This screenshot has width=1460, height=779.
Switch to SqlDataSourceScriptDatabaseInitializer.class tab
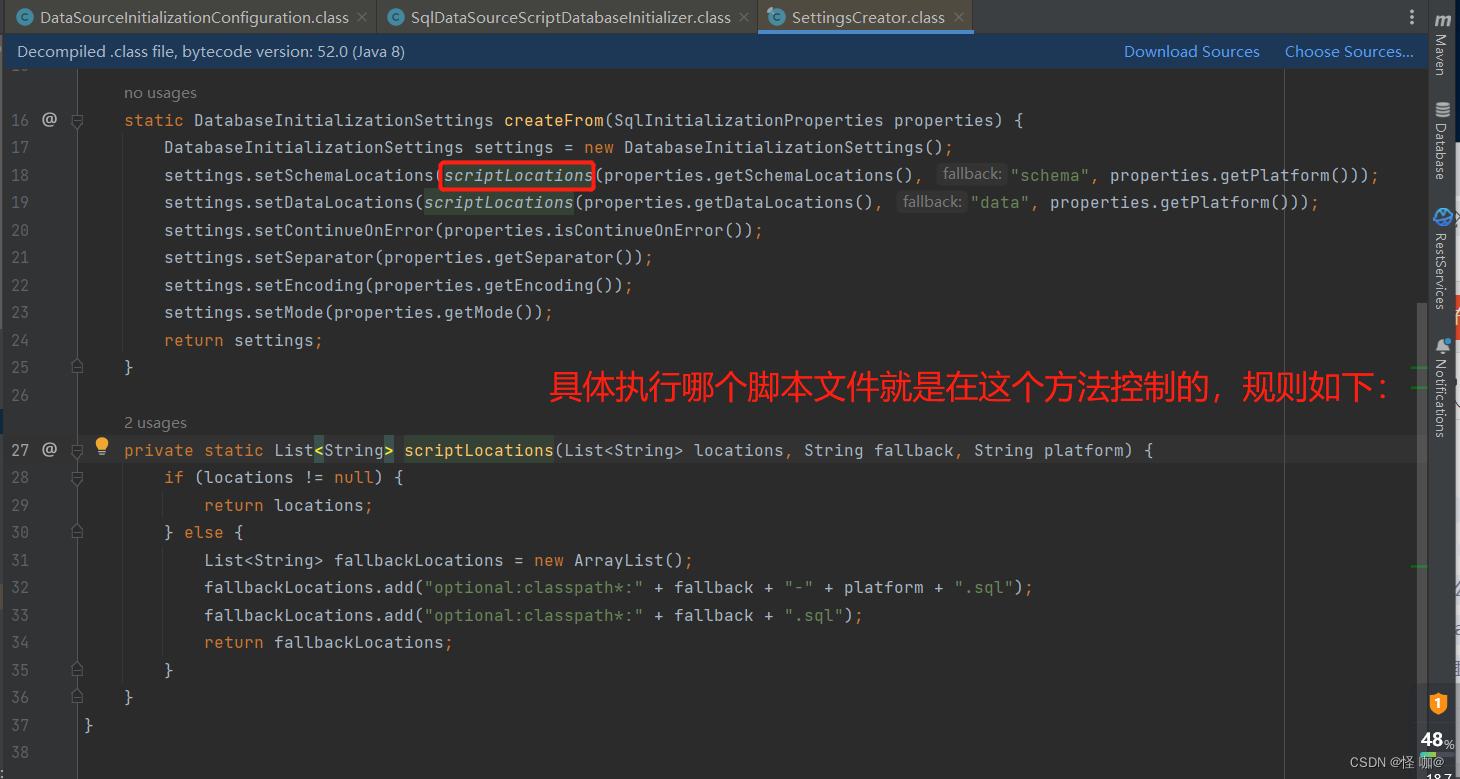(x=567, y=17)
